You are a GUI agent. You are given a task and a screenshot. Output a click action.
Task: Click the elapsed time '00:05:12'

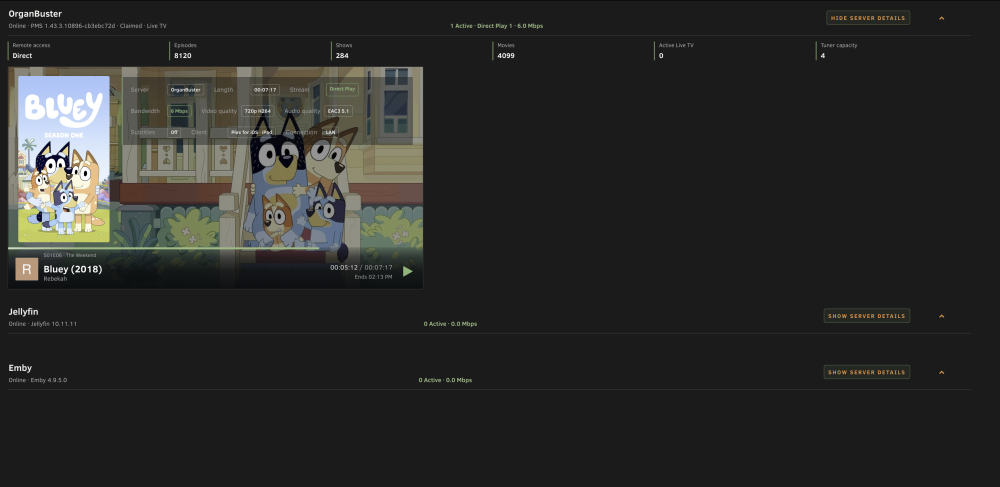[343, 268]
